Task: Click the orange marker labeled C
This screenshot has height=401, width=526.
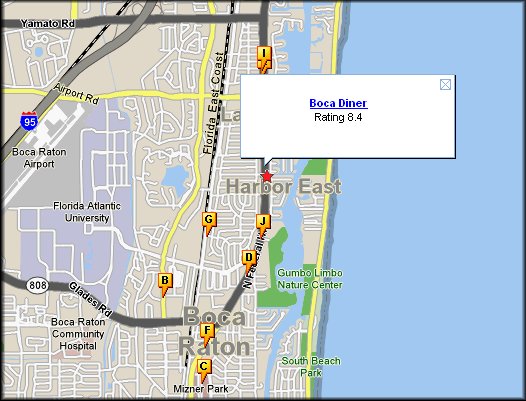Action: [204, 370]
